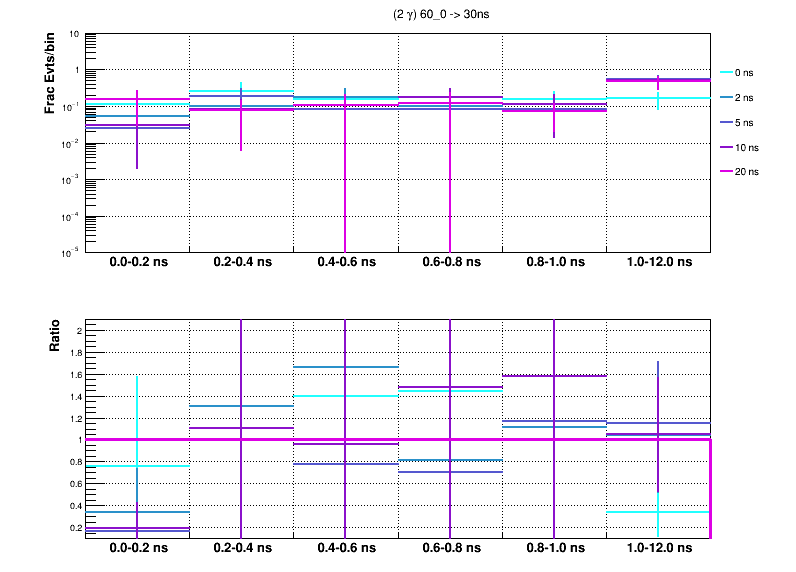Select the "Frac Evts/bin" y-axis title
This screenshot has width=796, height=572.
(50, 74)
